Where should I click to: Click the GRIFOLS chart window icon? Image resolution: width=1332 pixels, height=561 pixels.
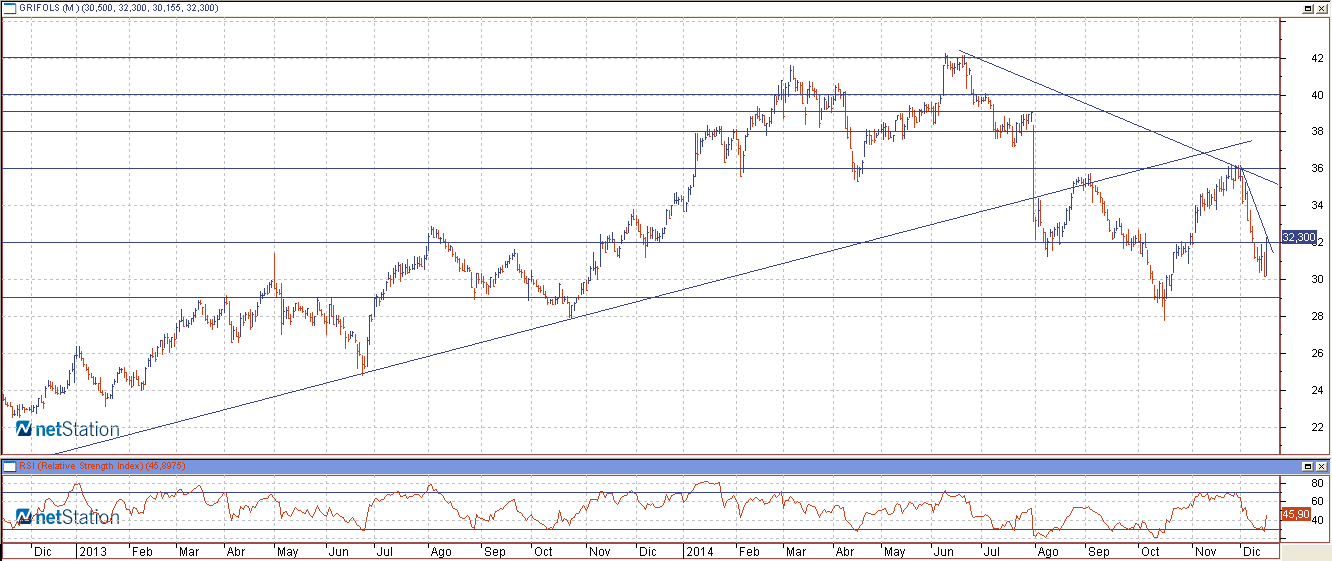coord(9,8)
